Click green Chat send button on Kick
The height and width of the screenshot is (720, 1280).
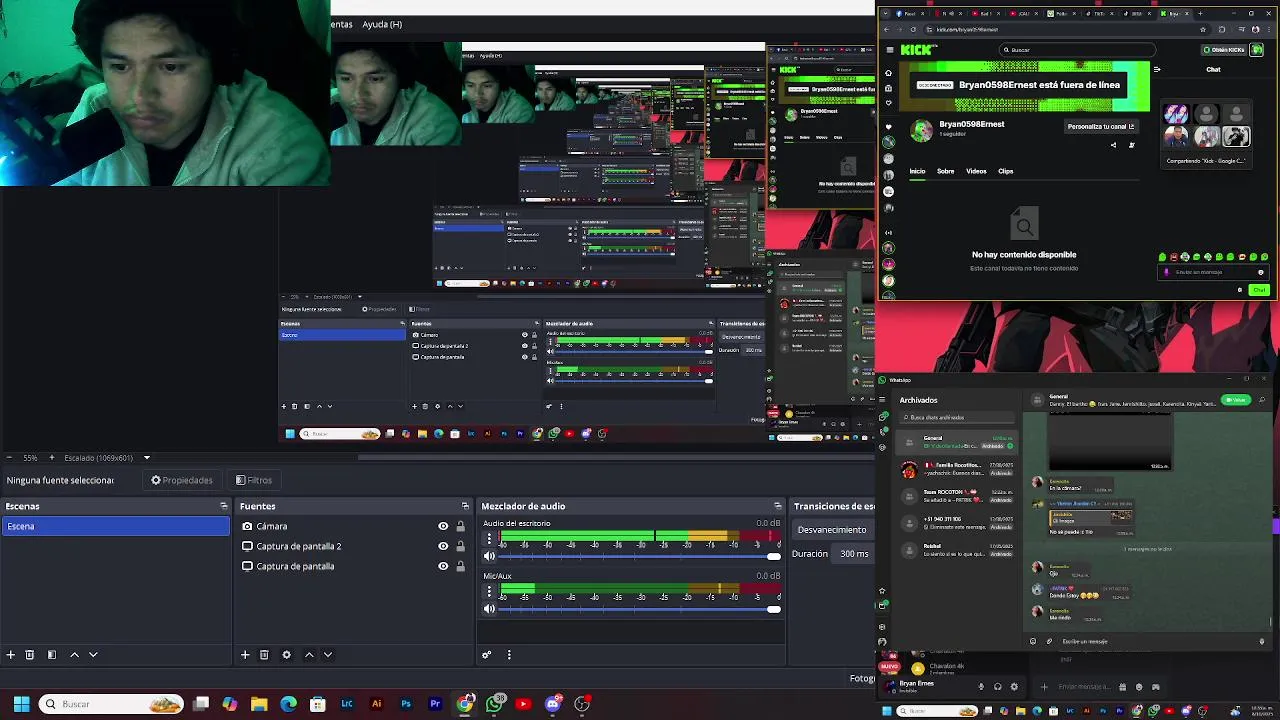(x=1259, y=290)
